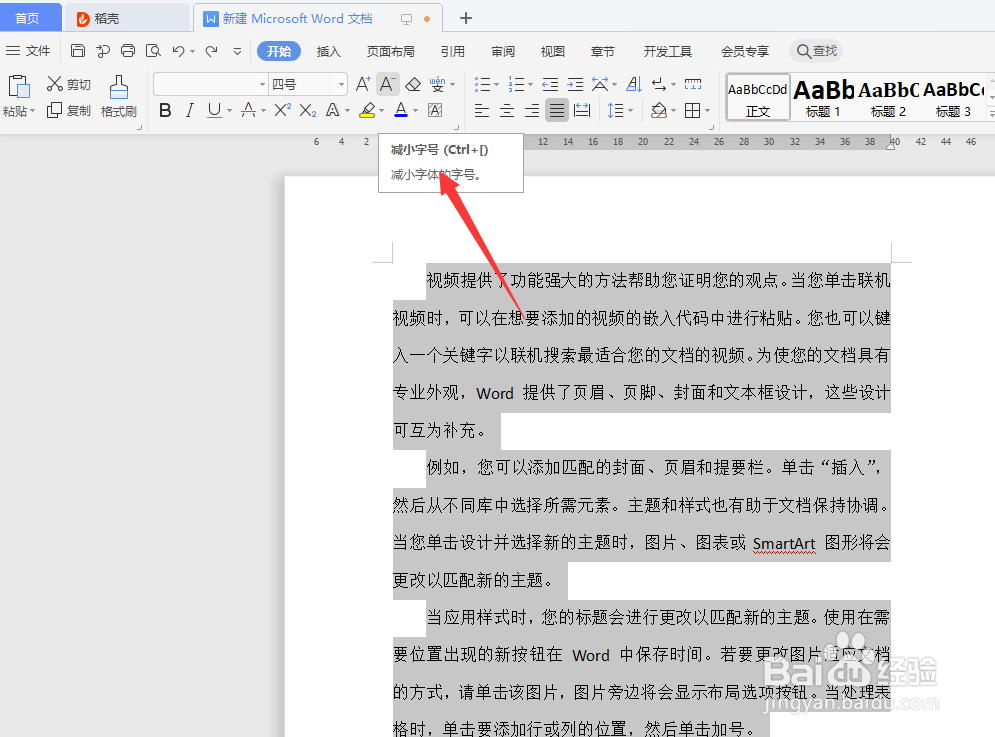Set justified text alignment
The width and height of the screenshot is (995, 737).
coord(557,110)
